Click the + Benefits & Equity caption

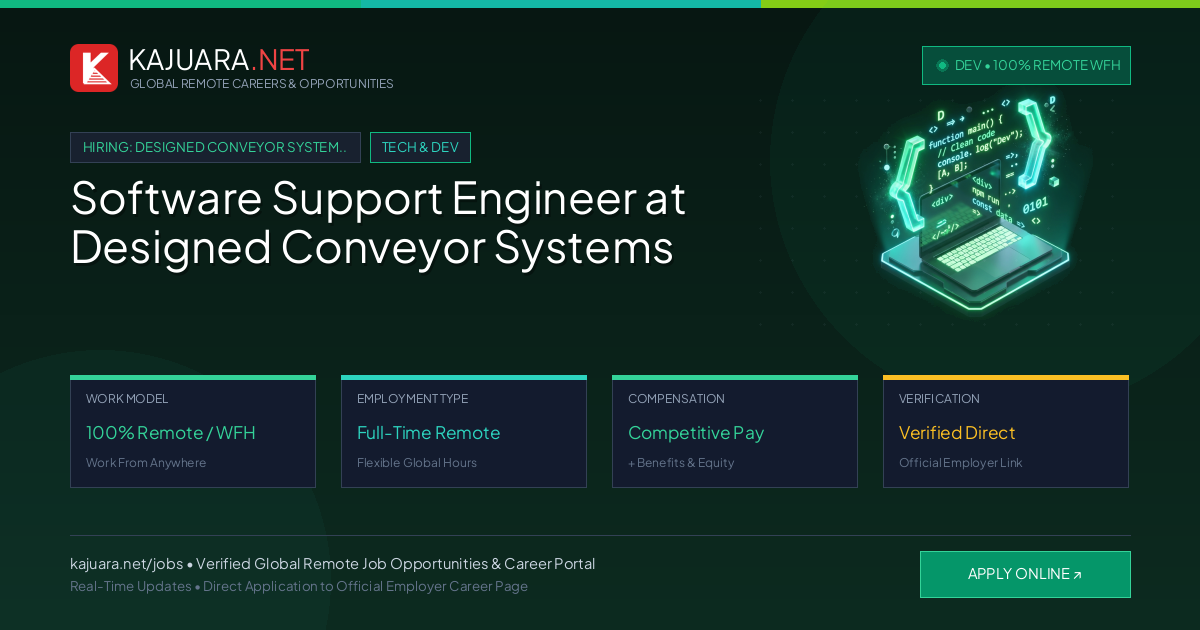[x=681, y=463]
